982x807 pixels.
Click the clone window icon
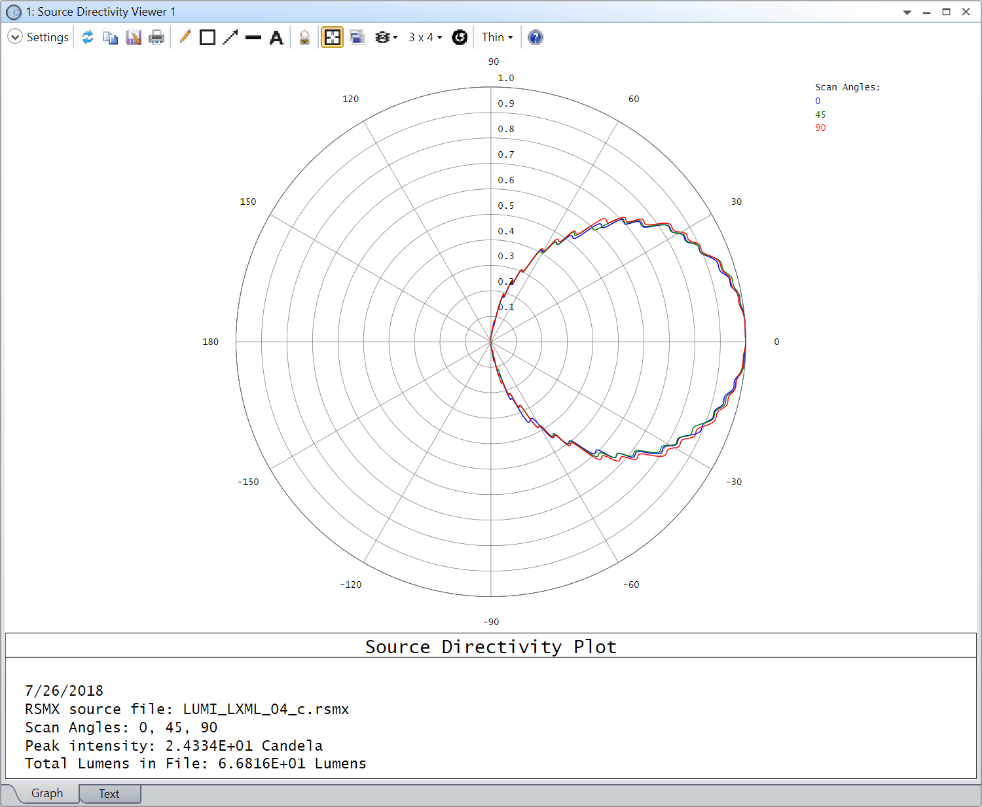coord(358,37)
